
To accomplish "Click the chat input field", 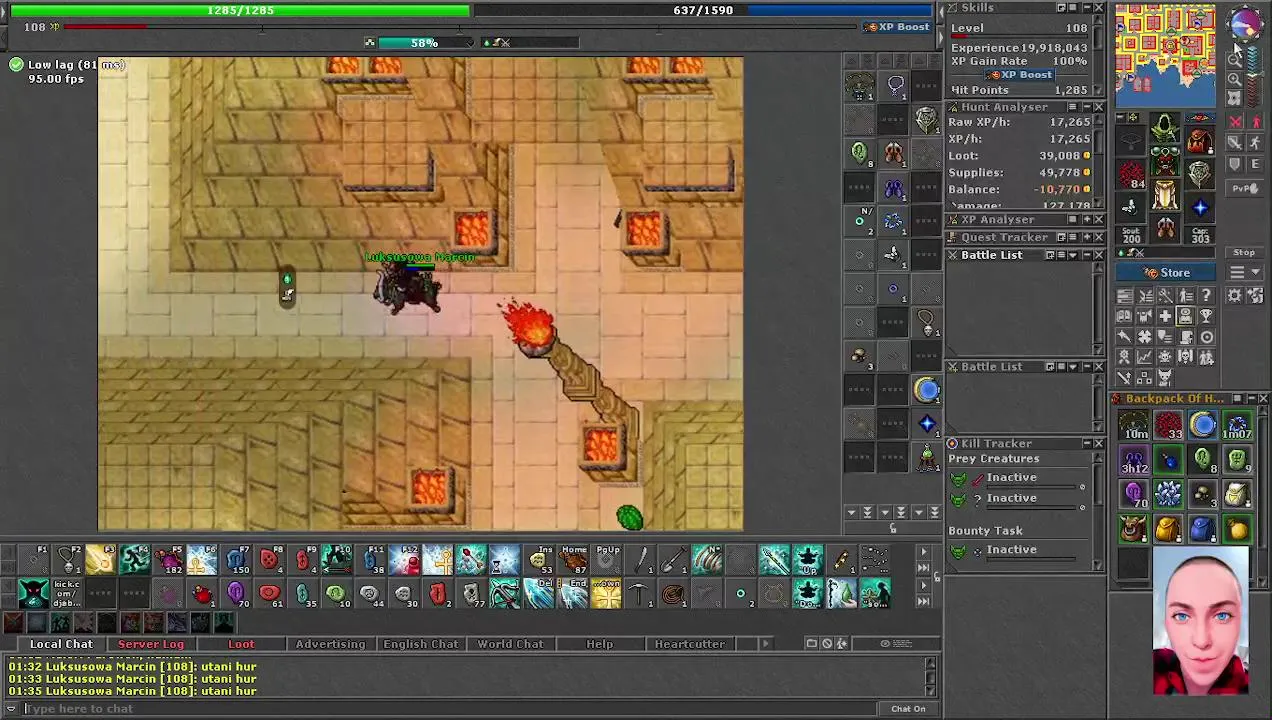I will 450,709.
